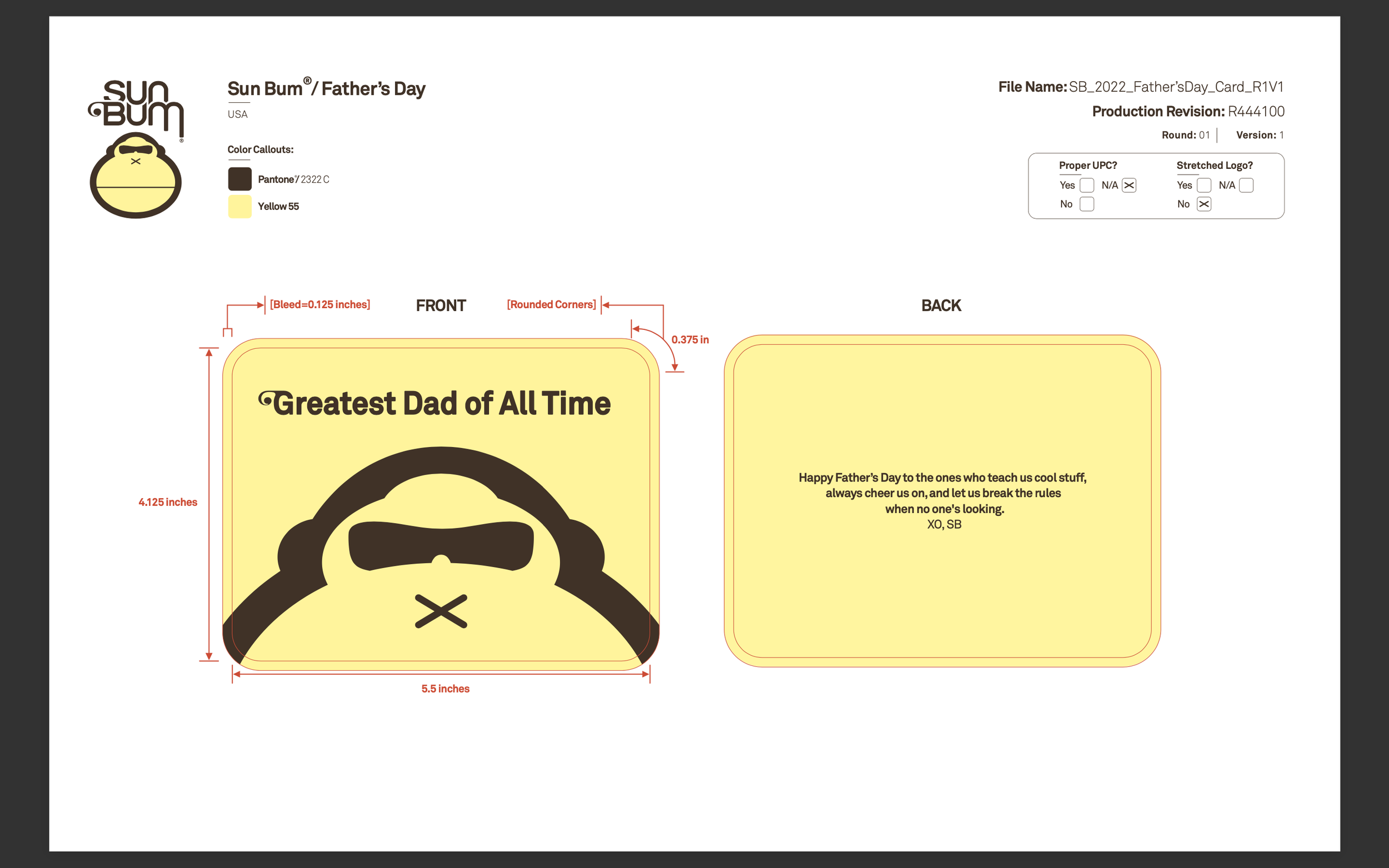Click the '[Rounded Corners]' annotation
This screenshot has height=868, width=1389.
pos(551,304)
